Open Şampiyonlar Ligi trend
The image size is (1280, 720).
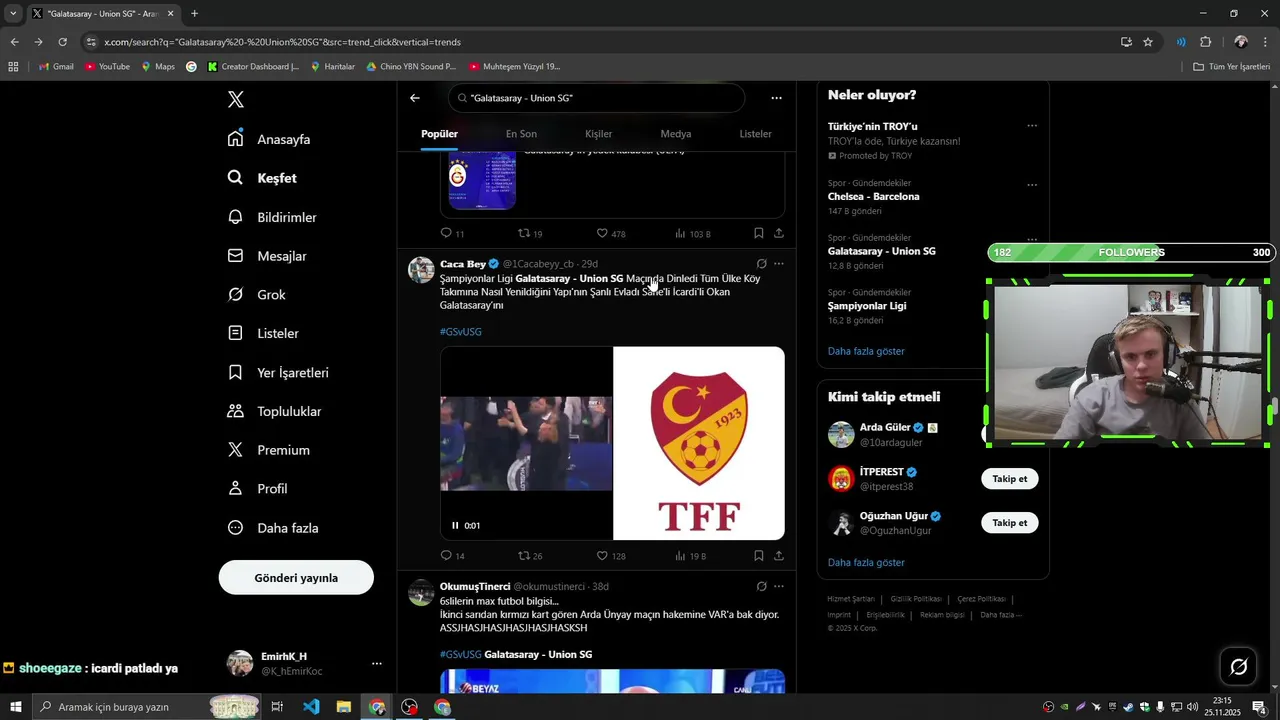point(867,306)
